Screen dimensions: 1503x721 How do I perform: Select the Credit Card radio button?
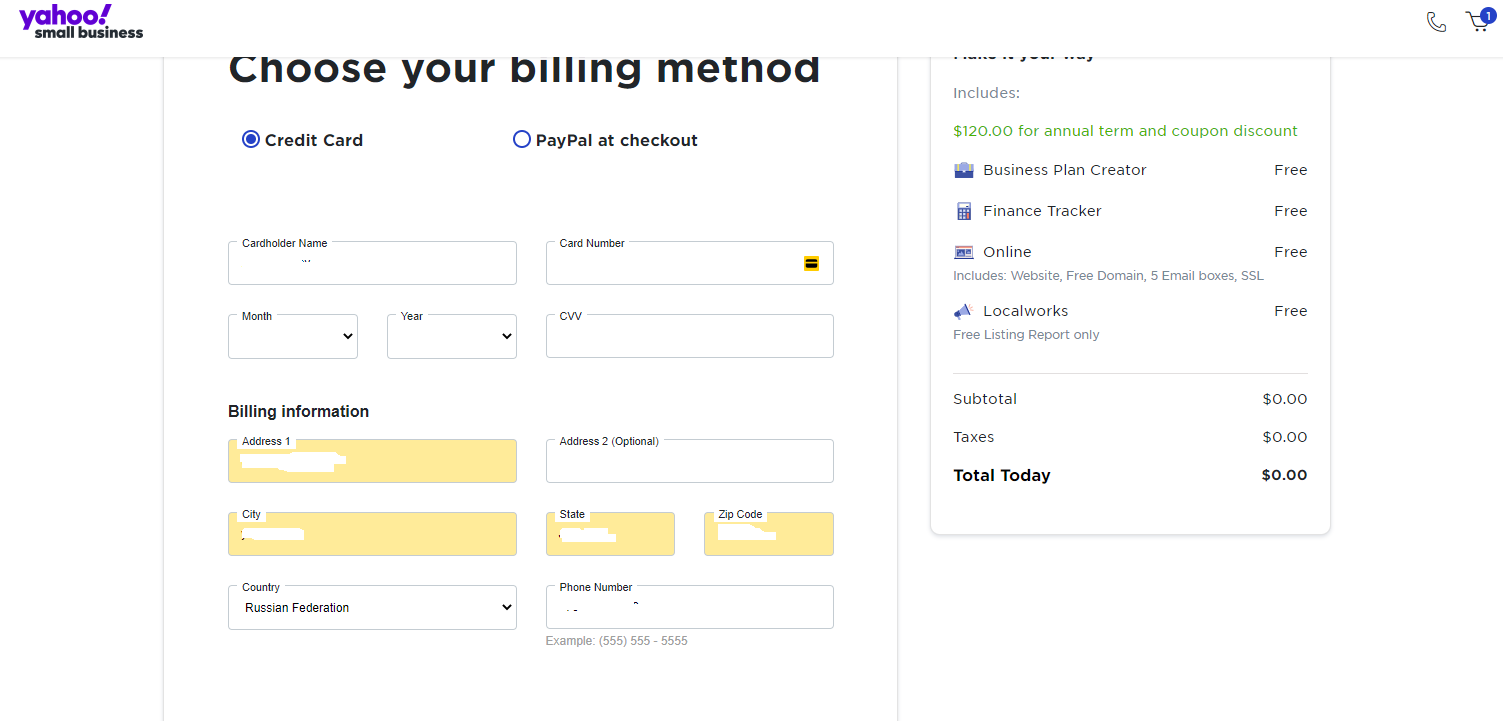[251, 139]
